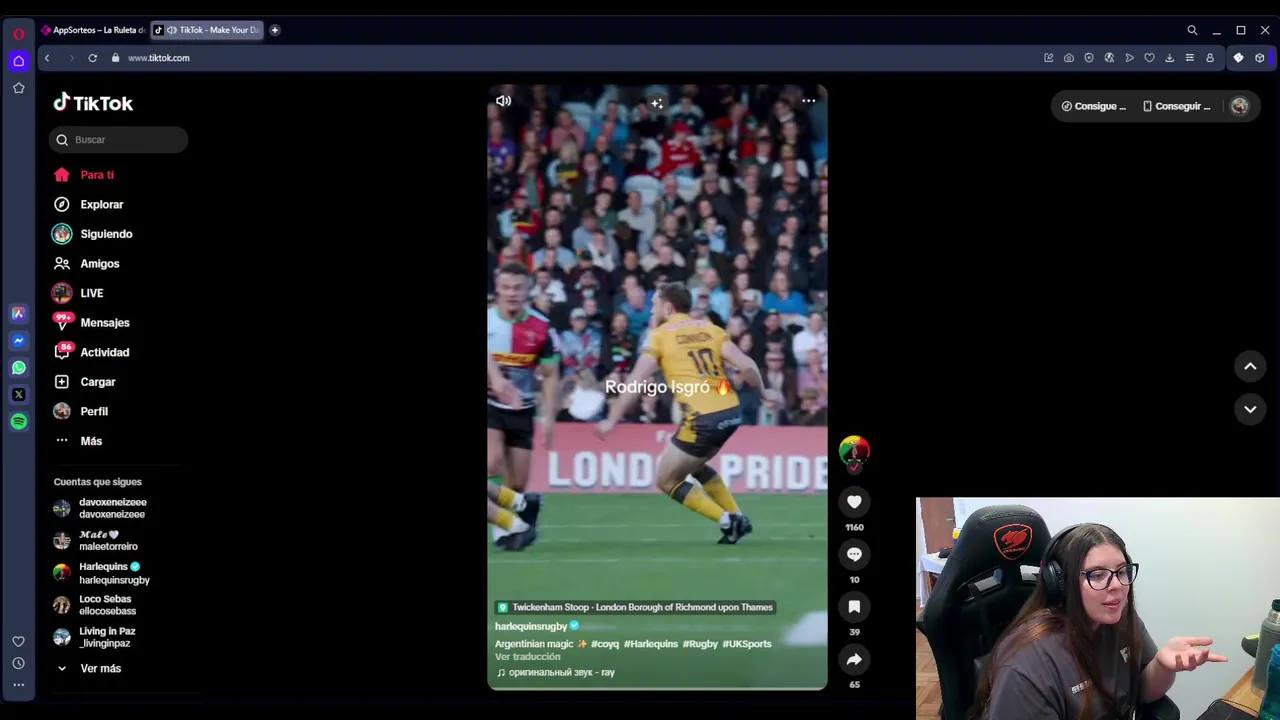Bookmark the video using the save icon
Image resolution: width=1280 pixels, height=720 pixels.
(854, 606)
